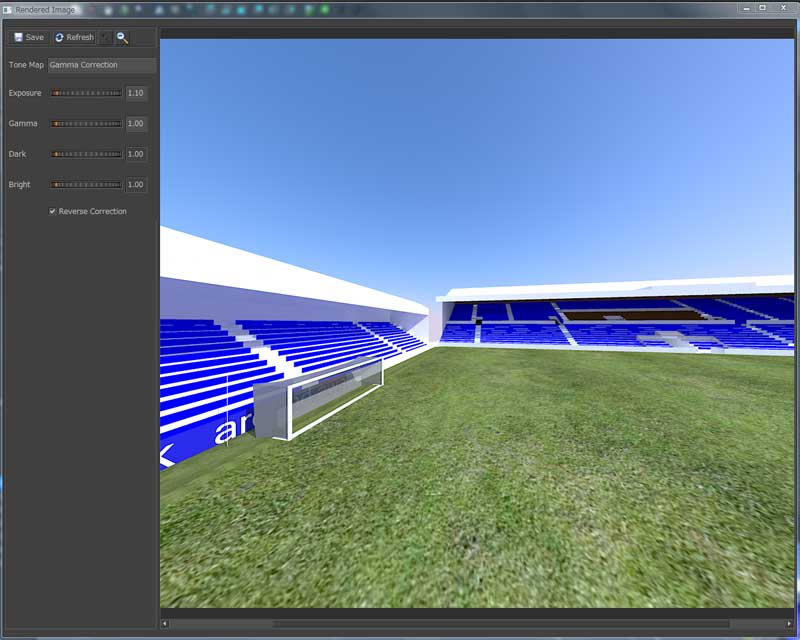Click the horizontal scrollbar right arrow
The height and width of the screenshot is (640, 800).
coord(789,624)
